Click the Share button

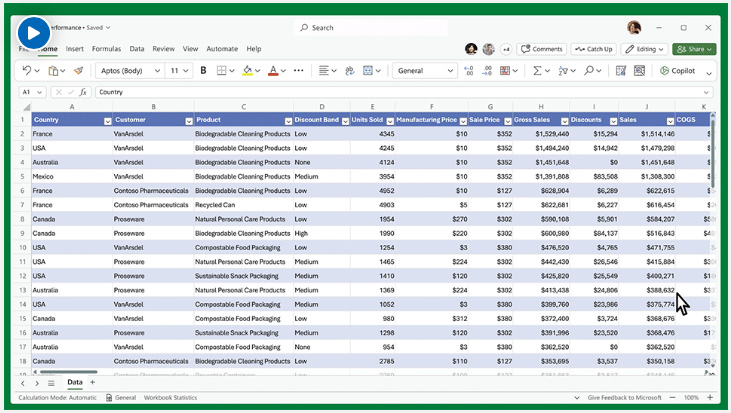click(695, 49)
